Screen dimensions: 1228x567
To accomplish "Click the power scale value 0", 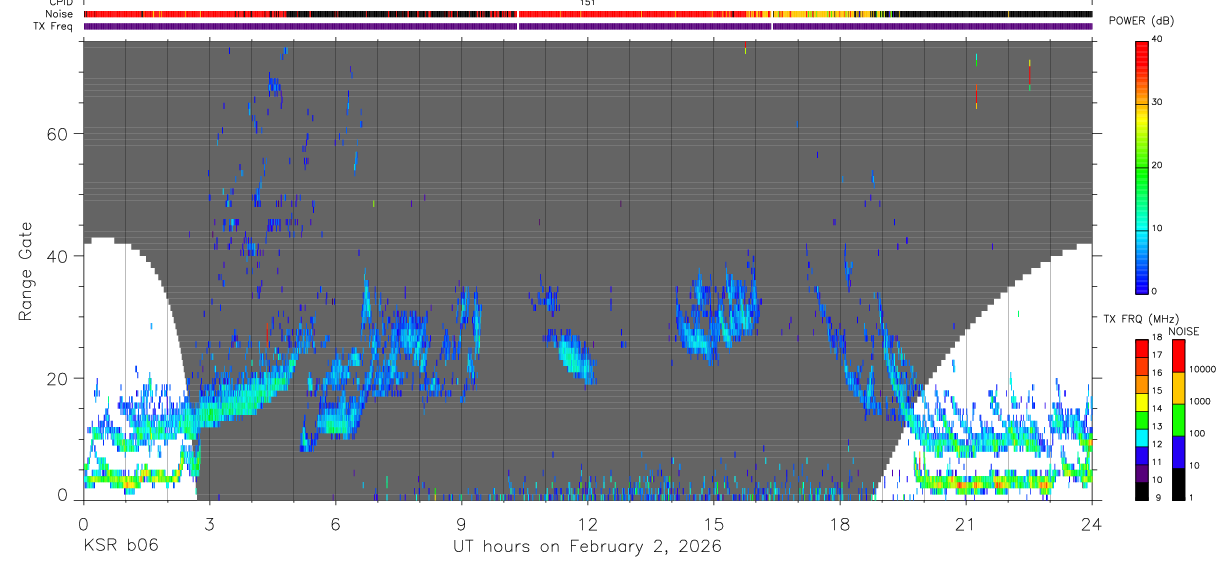I will (x=1153, y=291).
